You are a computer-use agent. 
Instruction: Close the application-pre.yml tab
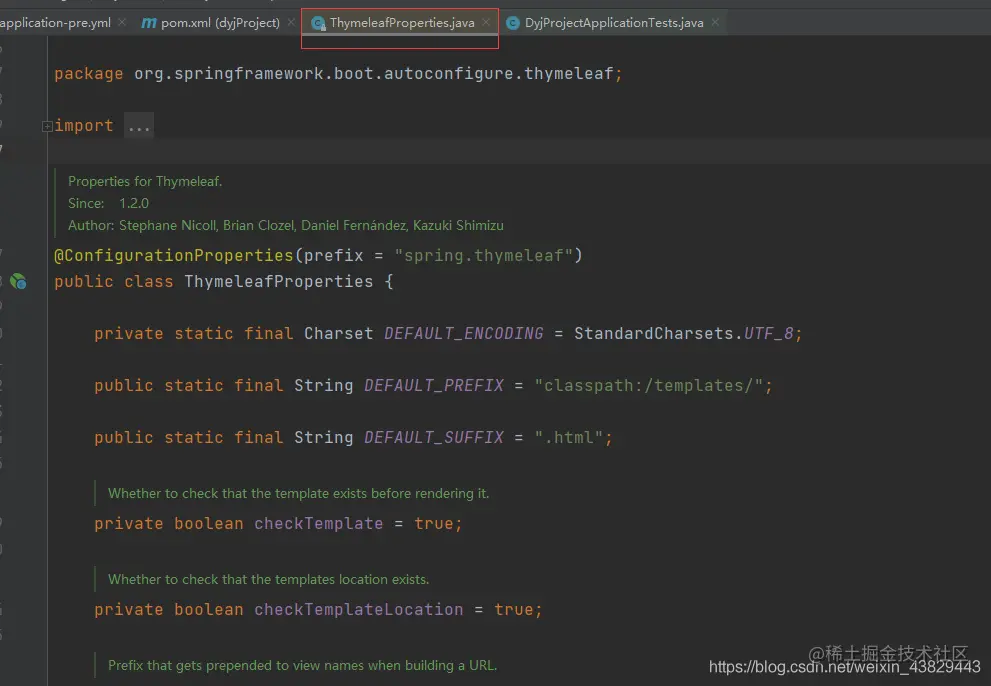pyautogui.click(x=122, y=22)
